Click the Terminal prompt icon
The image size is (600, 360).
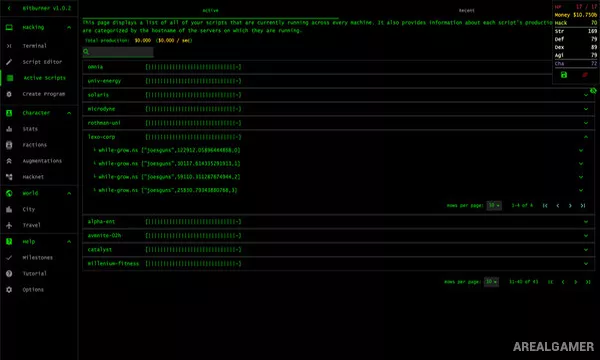pyautogui.click(x=9, y=46)
